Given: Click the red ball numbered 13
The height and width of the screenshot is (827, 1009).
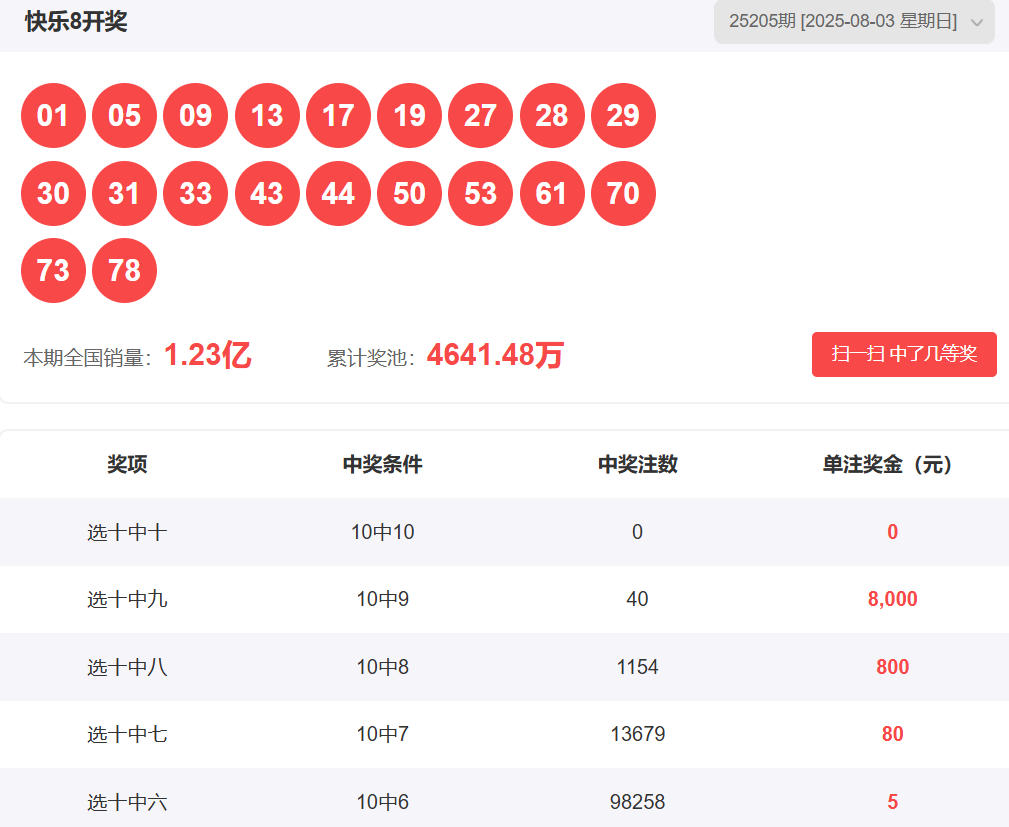Looking at the screenshot, I should click(267, 116).
